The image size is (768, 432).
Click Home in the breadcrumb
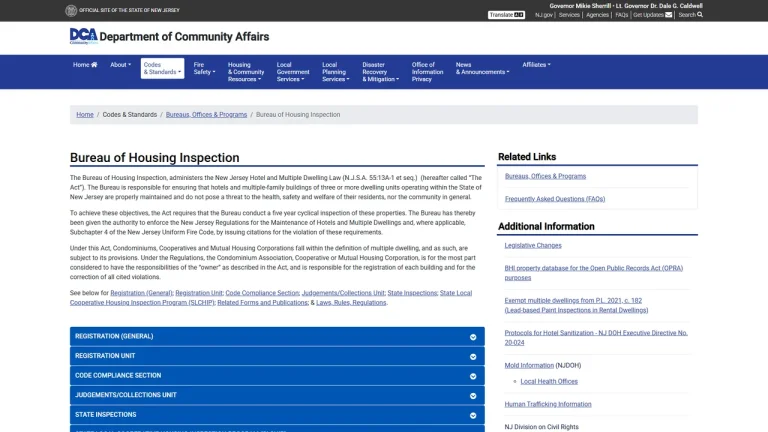tap(85, 115)
